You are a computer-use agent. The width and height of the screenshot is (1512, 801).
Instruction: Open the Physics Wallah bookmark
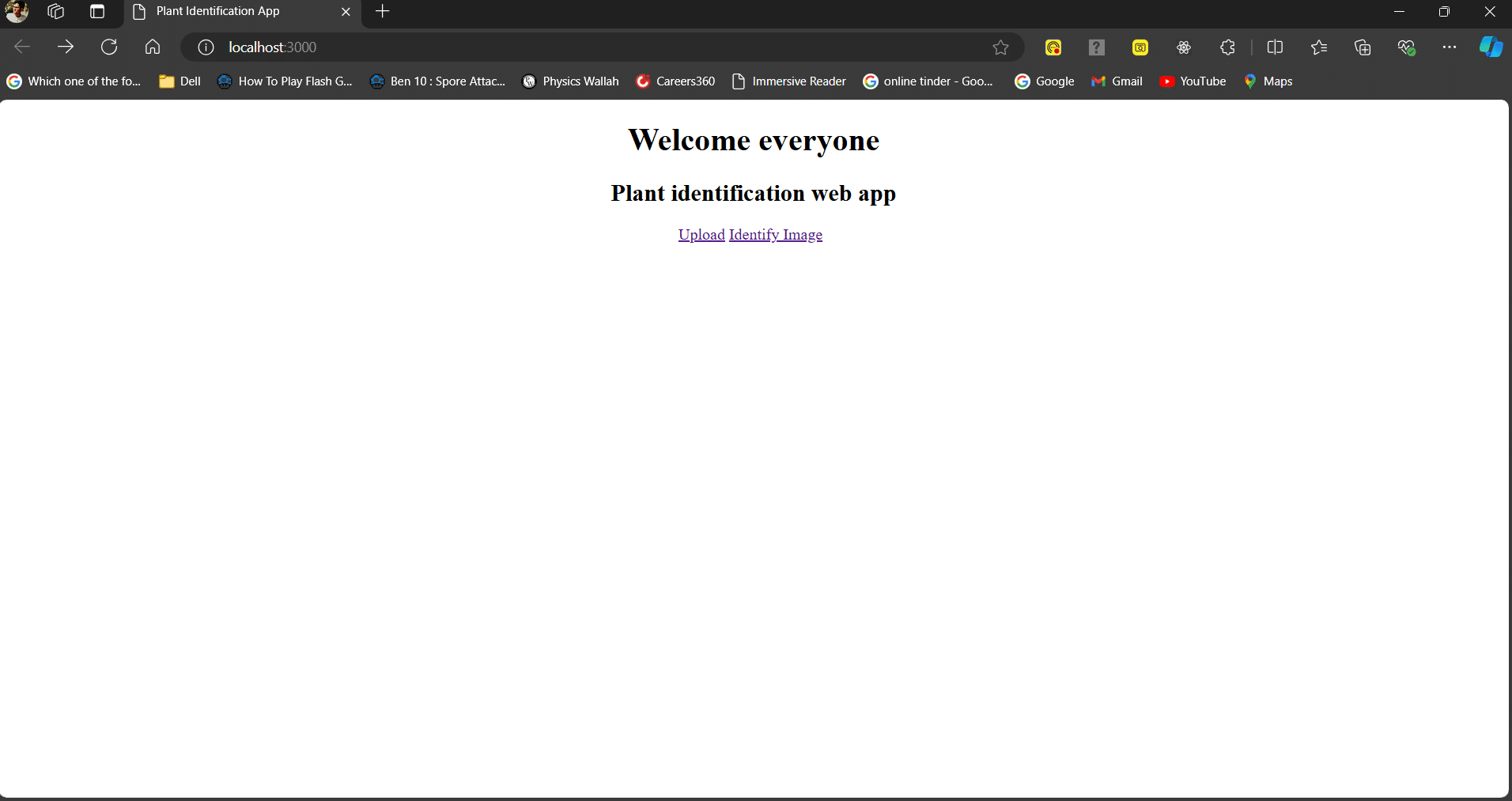571,81
